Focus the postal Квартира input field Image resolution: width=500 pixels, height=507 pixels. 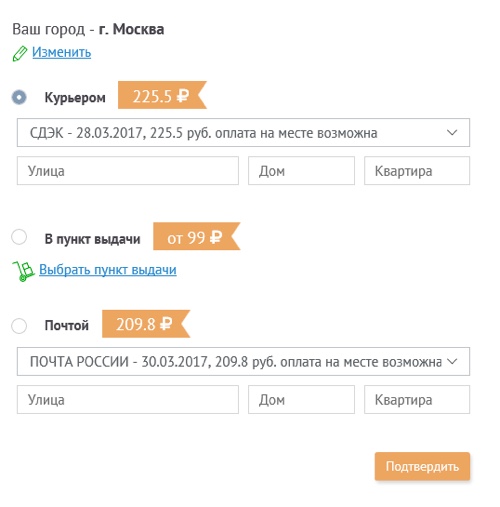tap(417, 400)
